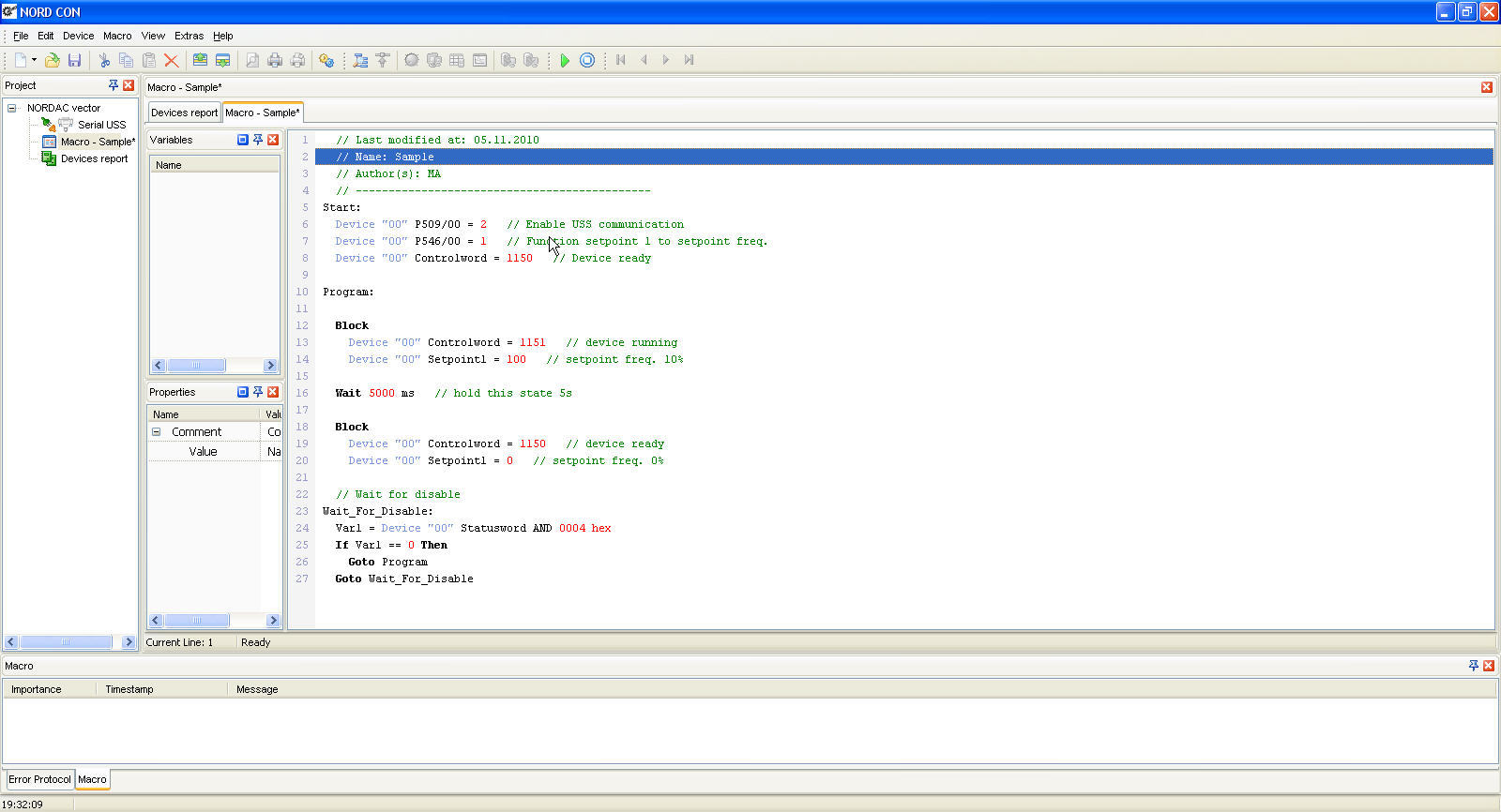Screen dimensions: 1501x812
Task: Maximize the Properties panel
Action: (x=243, y=392)
